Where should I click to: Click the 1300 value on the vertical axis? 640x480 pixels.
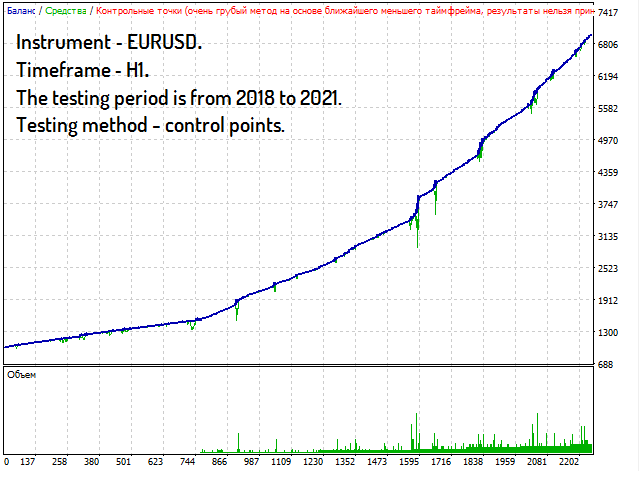[x=609, y=333]
